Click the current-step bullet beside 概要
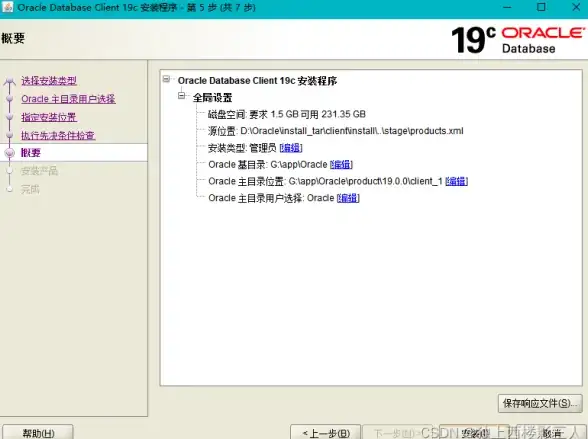 point(10,153)
